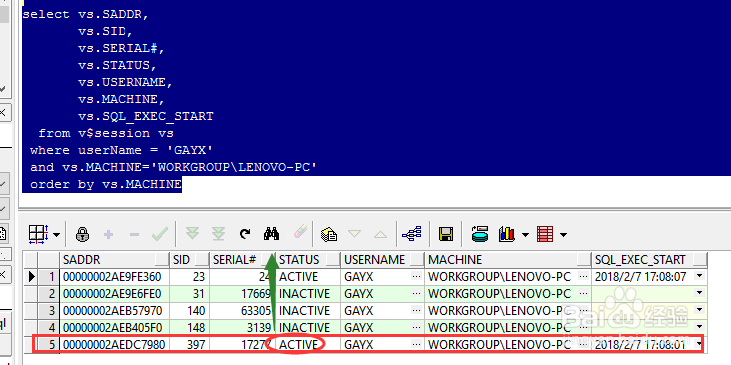Select row 1 via its row number
This screenshot has width=731, height=365.
click(x=48, y=277)
